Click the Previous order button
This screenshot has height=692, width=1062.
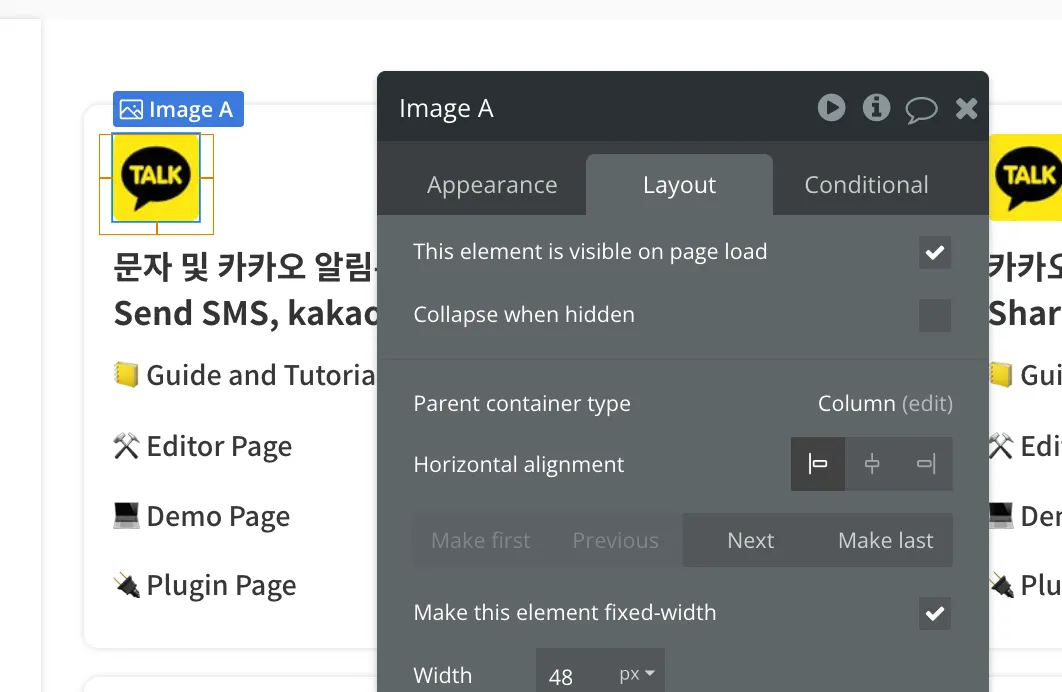click(x=615, y=540)
